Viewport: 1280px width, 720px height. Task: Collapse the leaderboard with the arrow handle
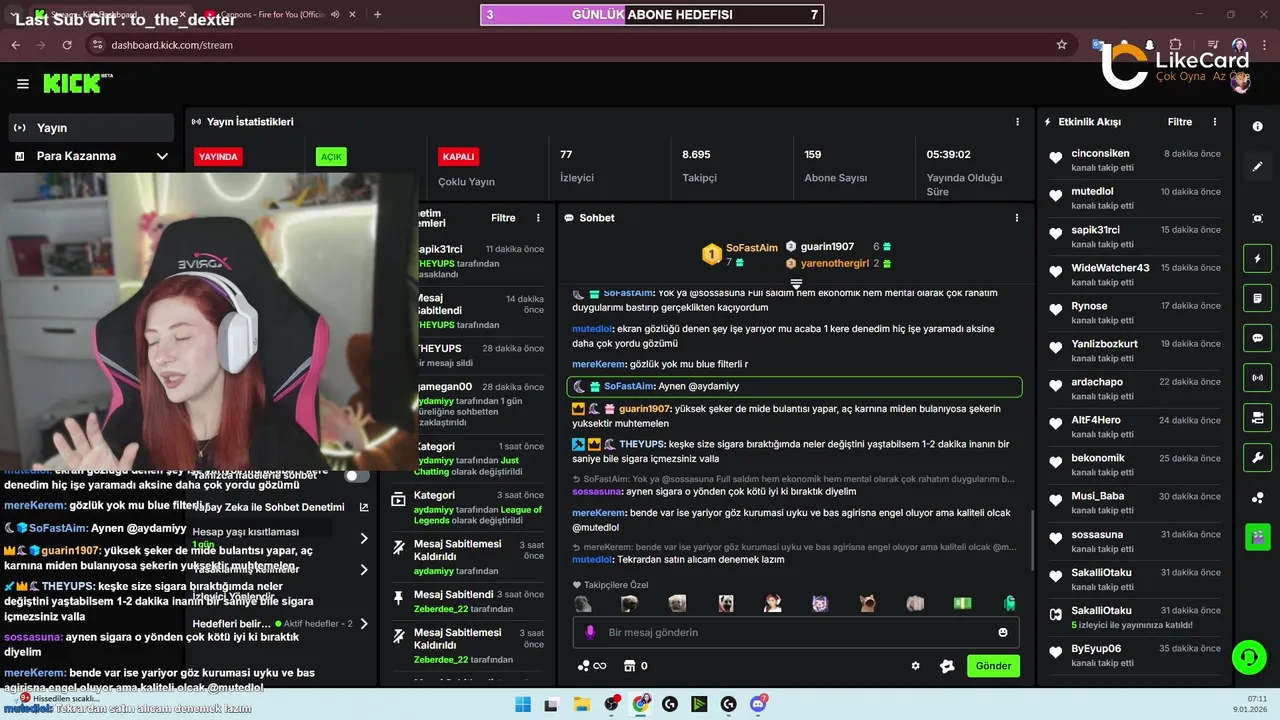click(796, 284)
